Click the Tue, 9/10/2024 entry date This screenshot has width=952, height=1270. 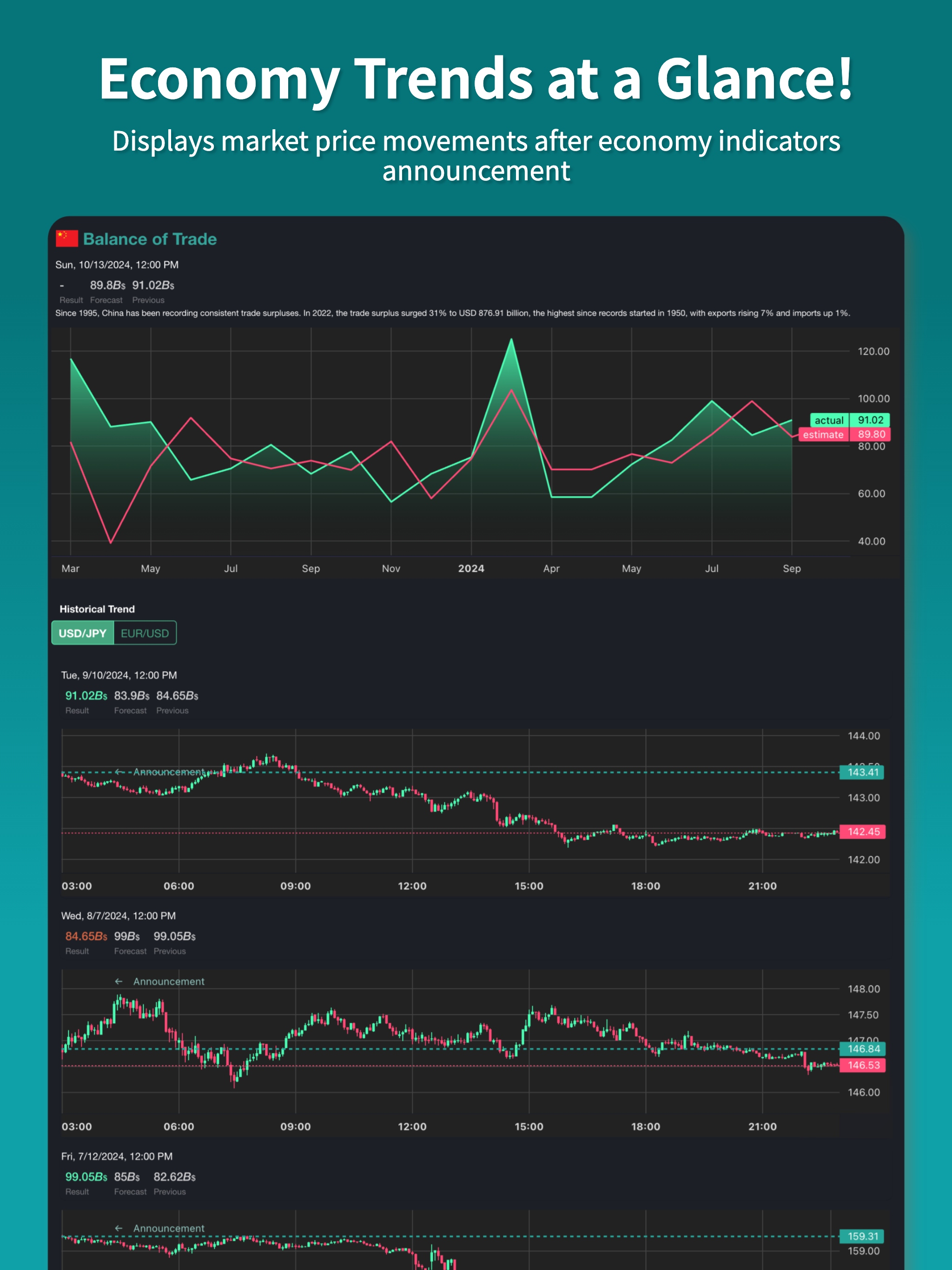pyautogui.click(x=119, y=675)
